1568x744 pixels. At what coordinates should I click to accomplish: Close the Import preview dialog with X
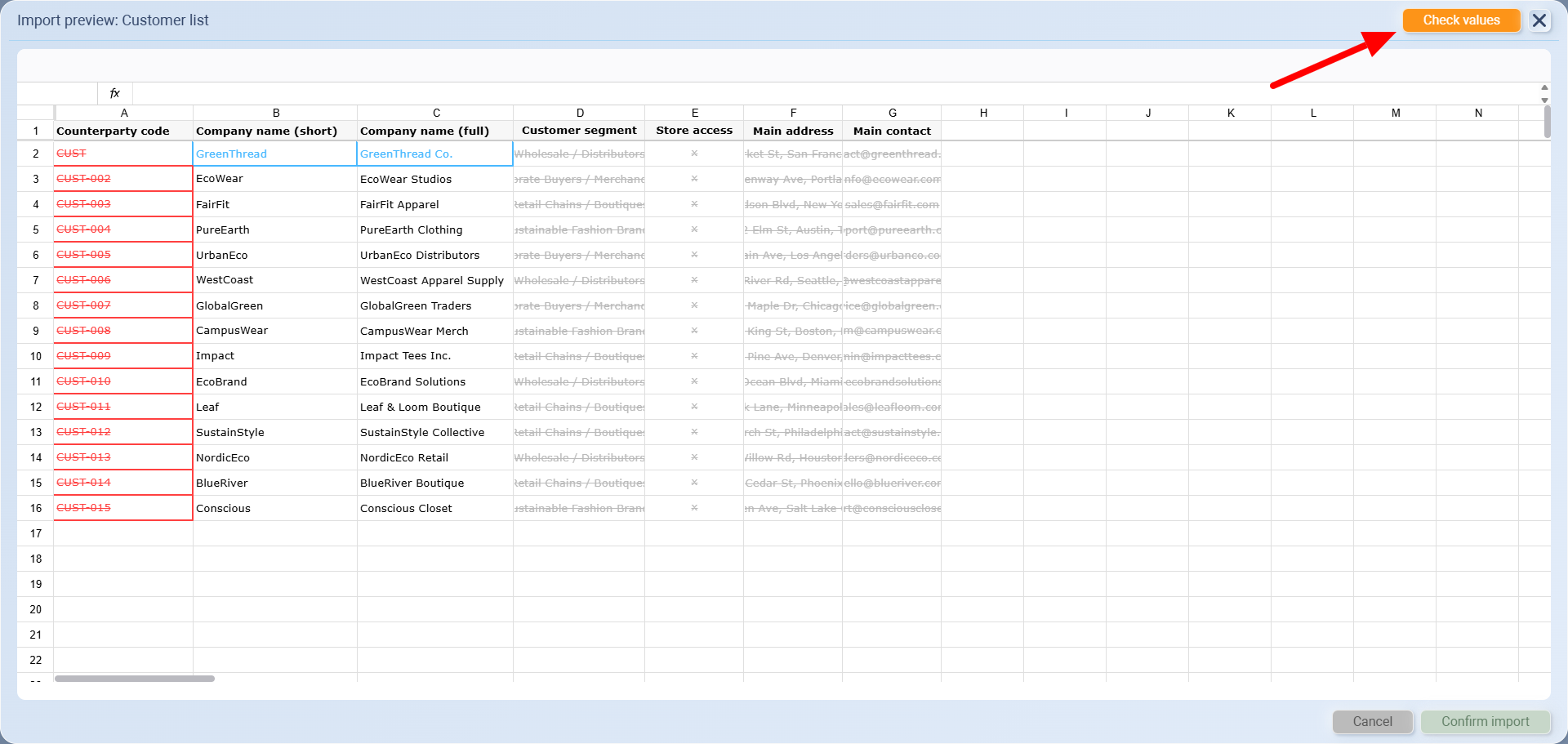pyautogui.click(x=1539, y=20)
